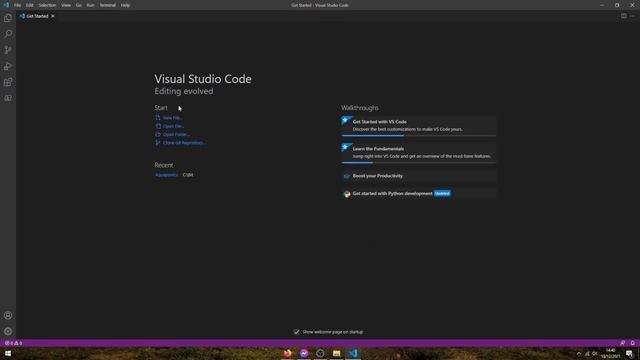Viewport: 640px width, 360px height.
Task: Open the Go menu
Action: click(78, 5)
